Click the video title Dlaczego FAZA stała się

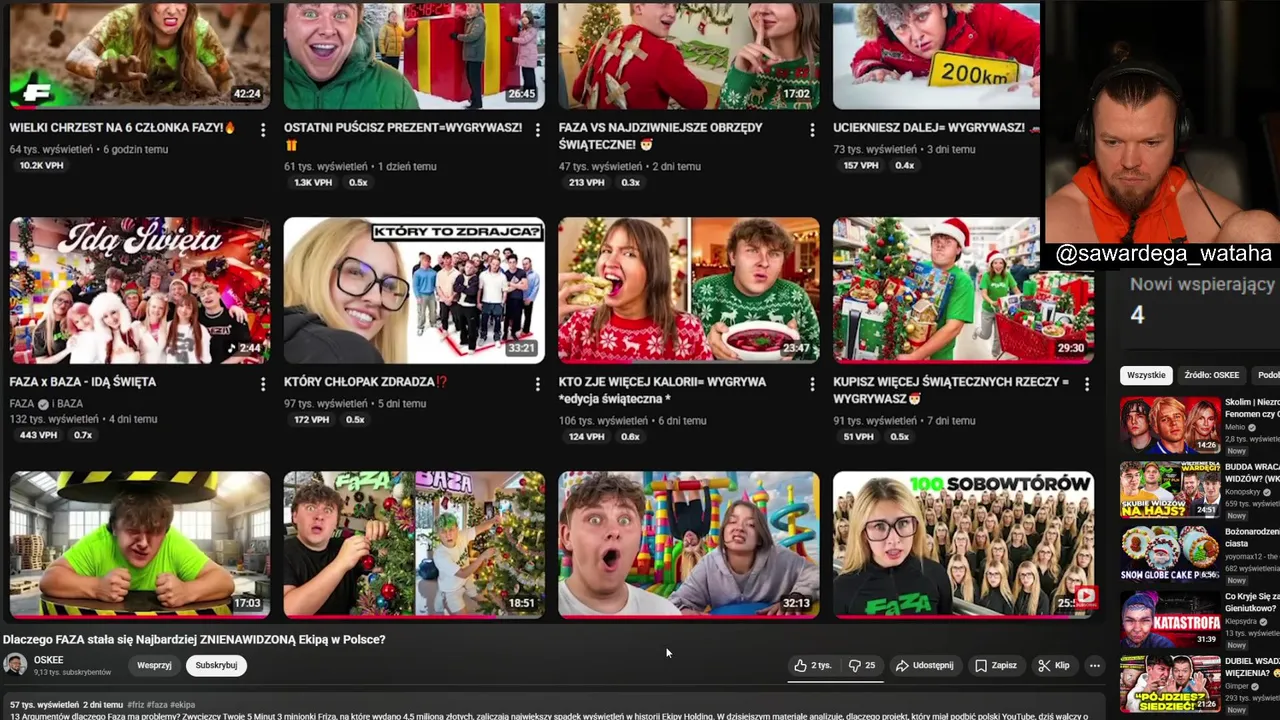point(194,639)
